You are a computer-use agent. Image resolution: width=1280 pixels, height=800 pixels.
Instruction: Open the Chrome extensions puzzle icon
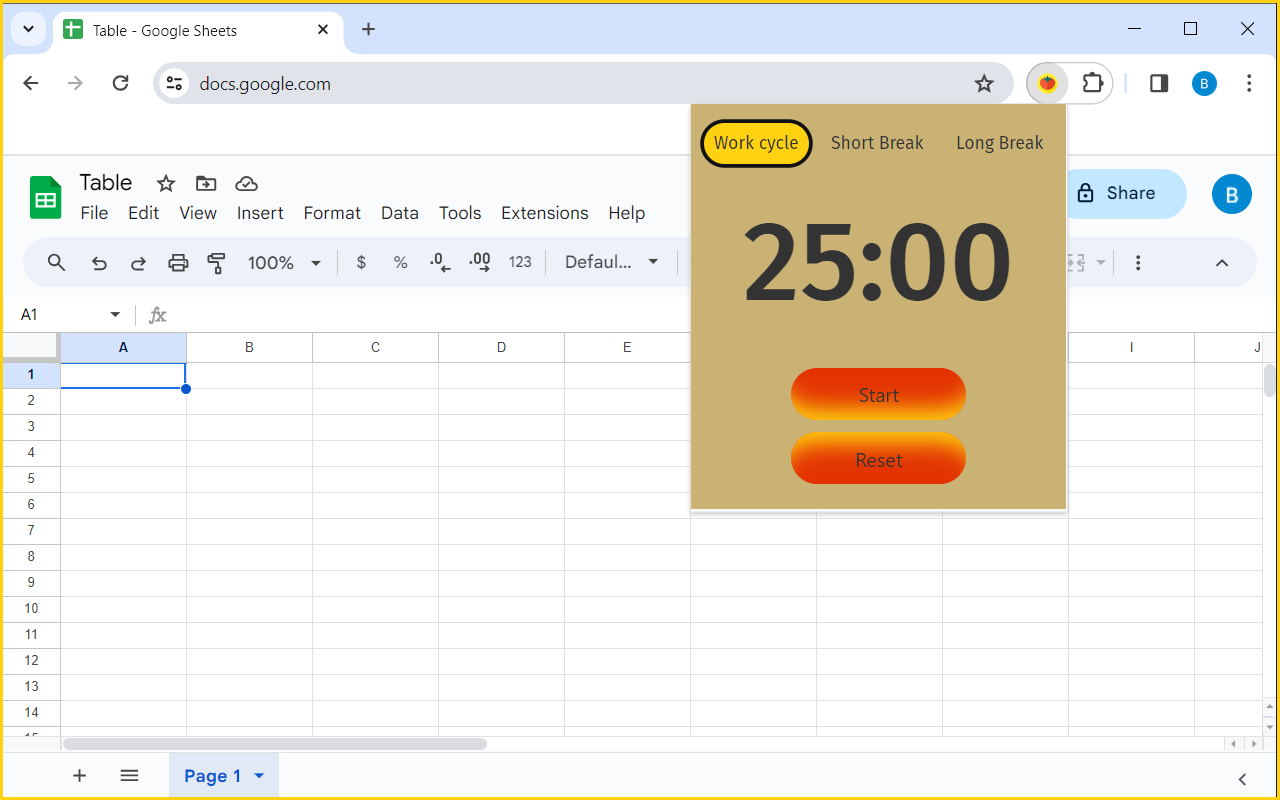[1093, 84]
